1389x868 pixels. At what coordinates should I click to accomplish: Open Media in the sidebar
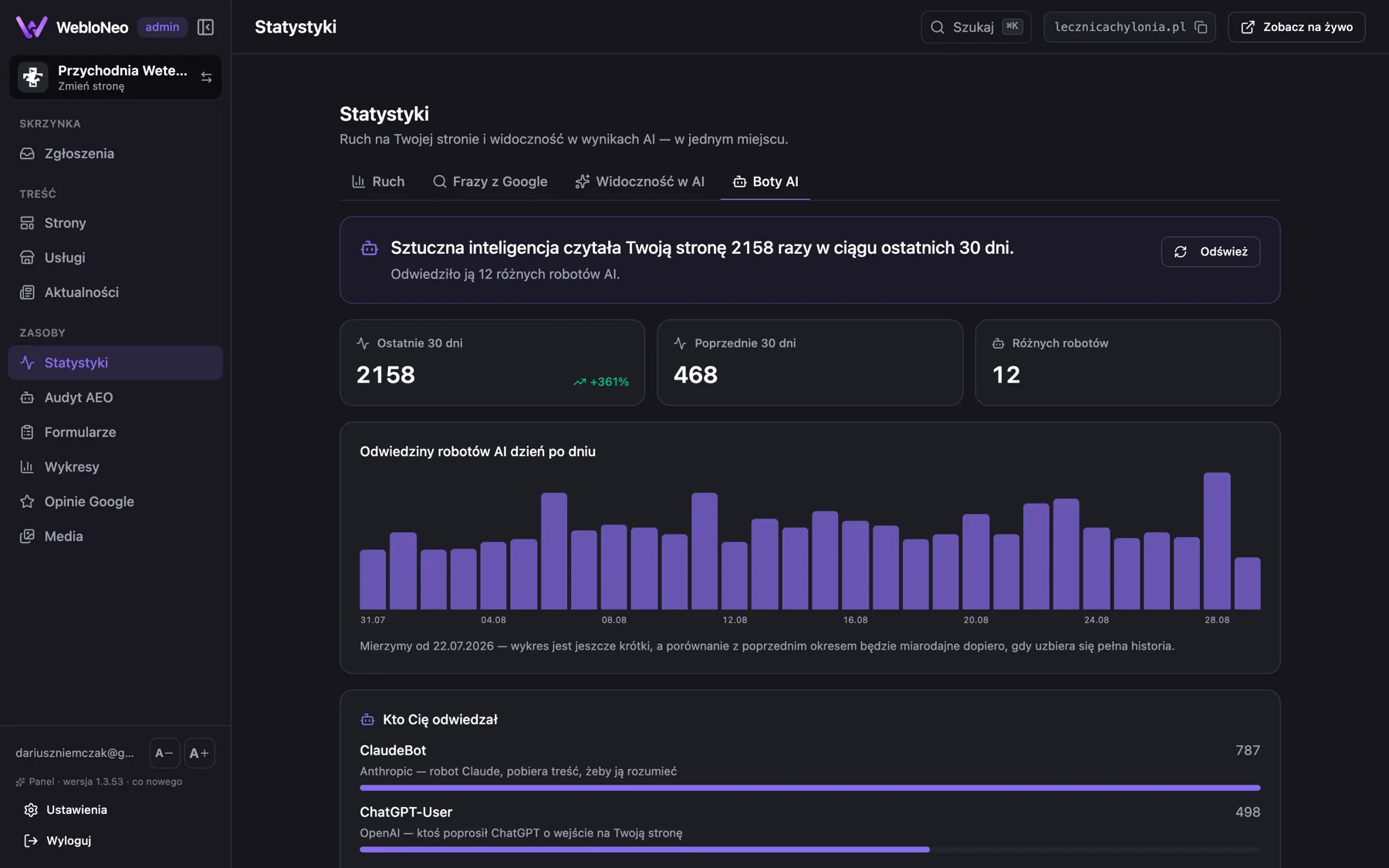point(115,536)
